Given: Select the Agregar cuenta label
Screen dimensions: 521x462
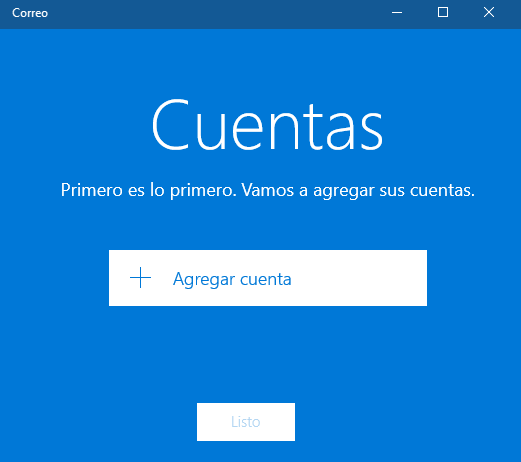Looking at the screenshot, I should (x=232, y=279).
